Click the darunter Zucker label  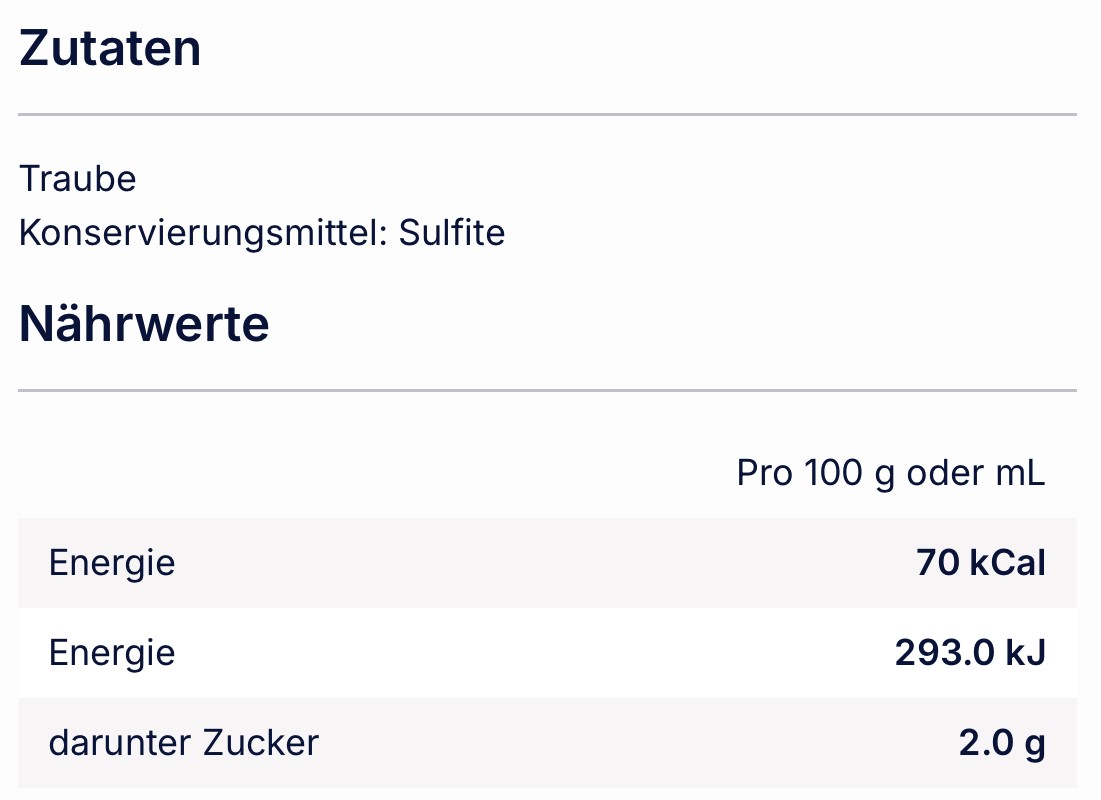(184, 743)
